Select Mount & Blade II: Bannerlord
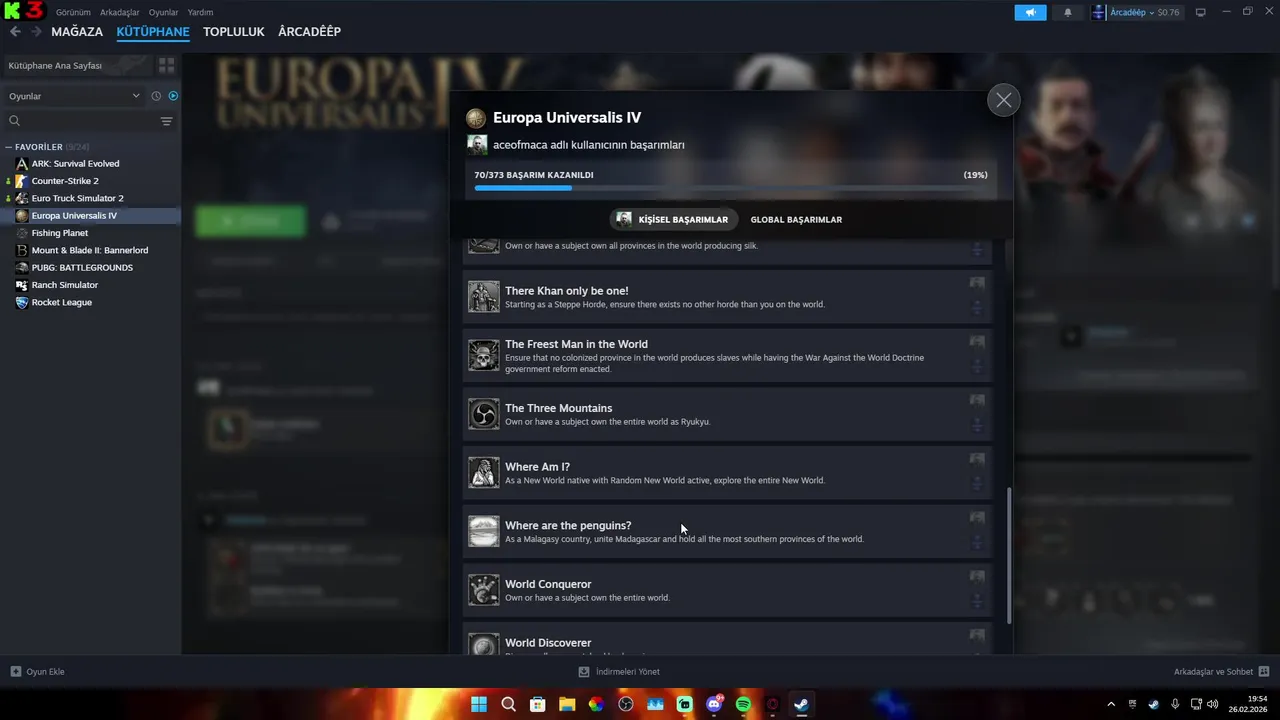This screenshot has height=720, width=1280. [x=90, y=250]
